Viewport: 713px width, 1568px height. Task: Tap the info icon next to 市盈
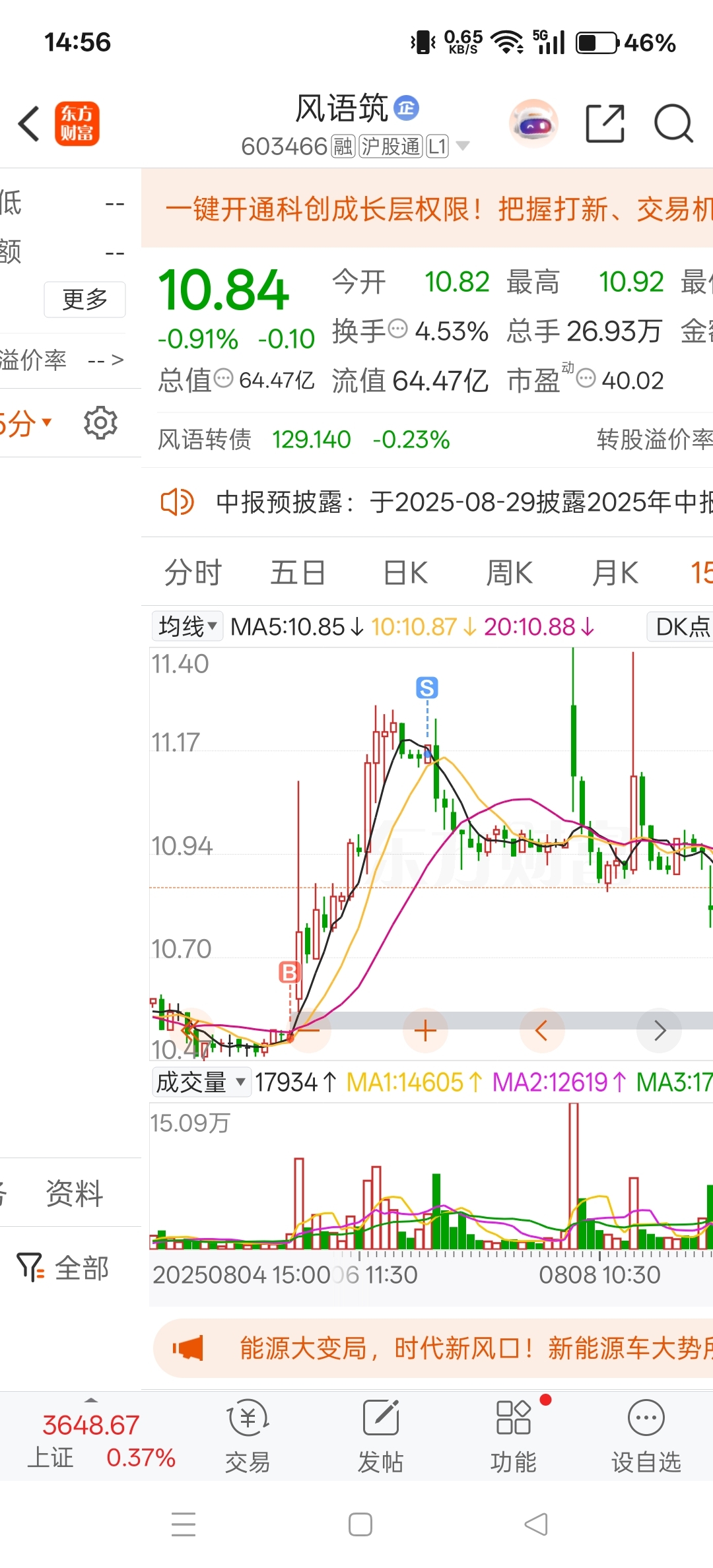(x=586, y=378)
